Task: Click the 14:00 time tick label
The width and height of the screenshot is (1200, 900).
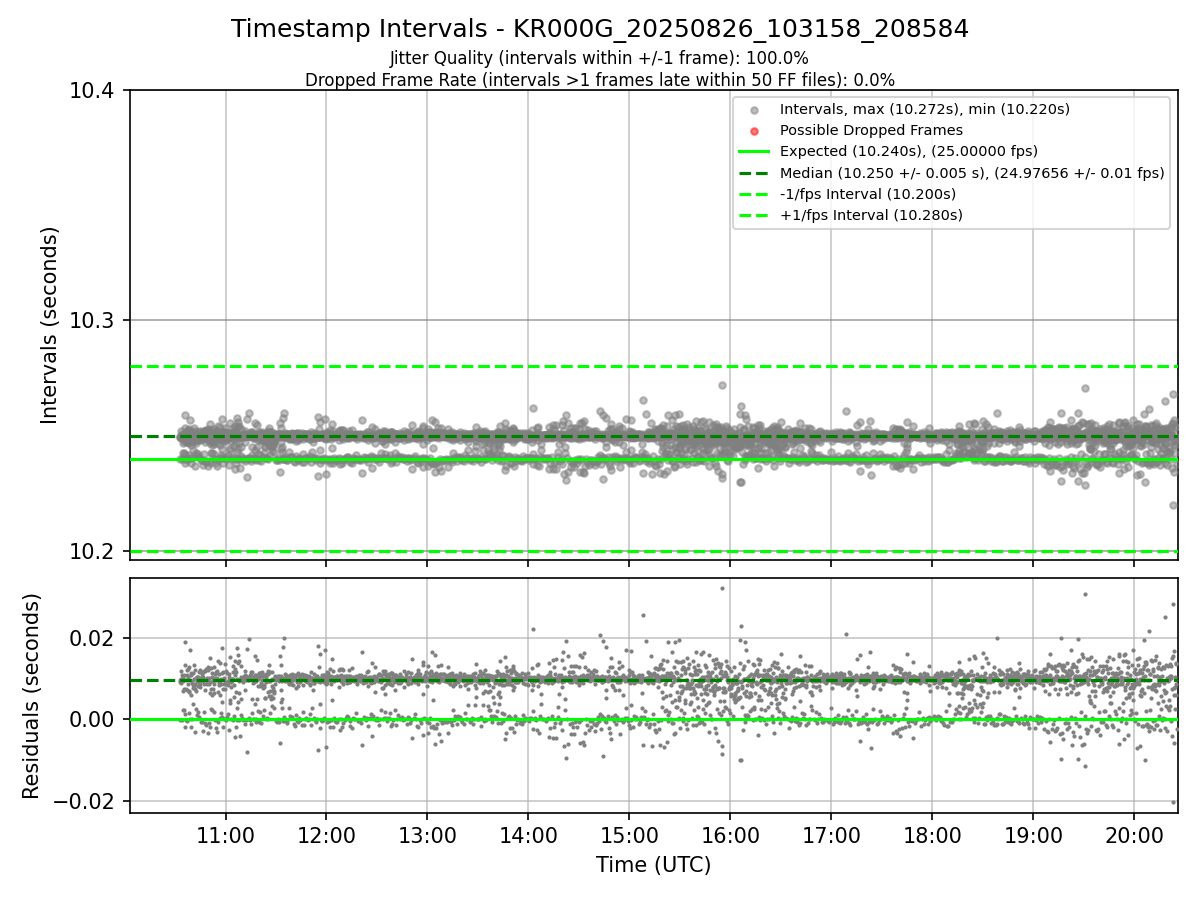Action: (528, 835)
